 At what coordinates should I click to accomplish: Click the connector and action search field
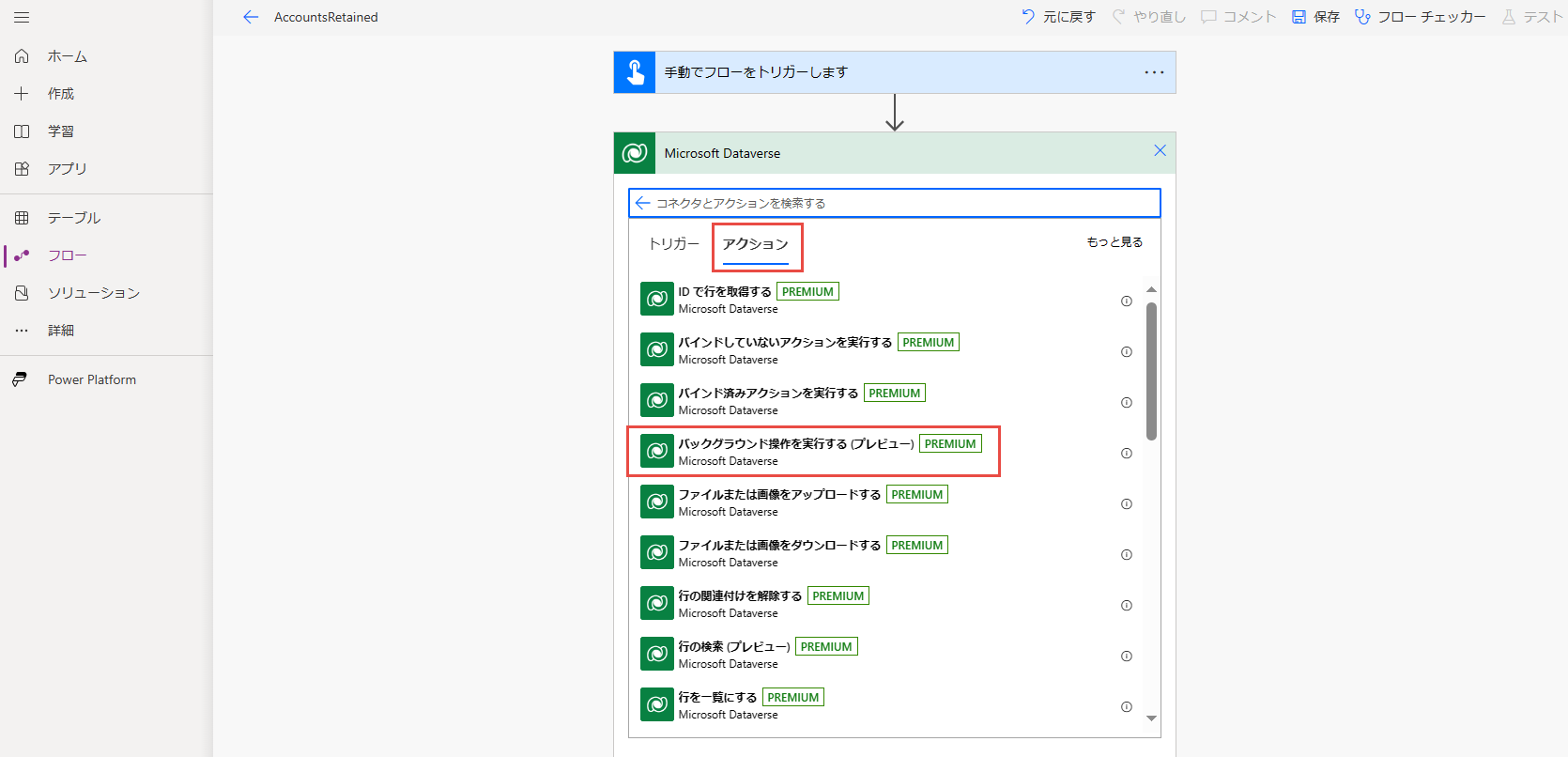tap(895, 203)
